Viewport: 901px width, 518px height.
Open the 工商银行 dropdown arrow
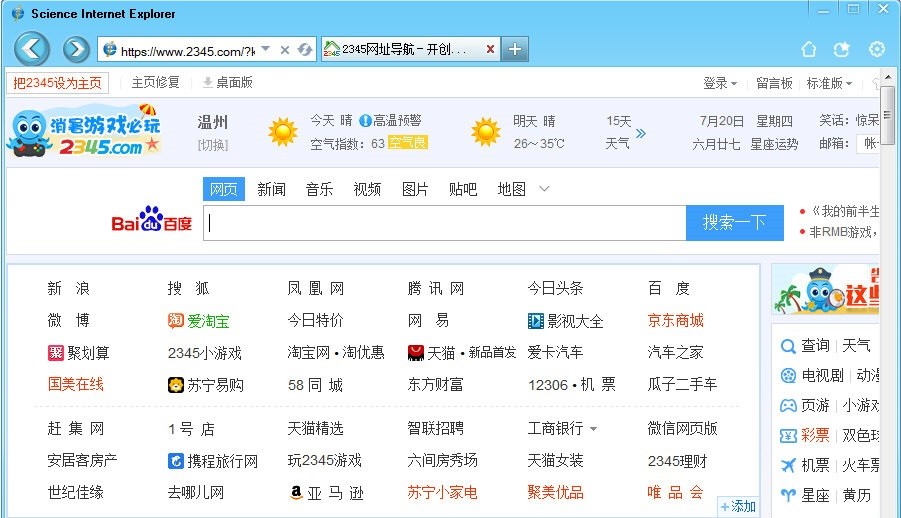pyautogui.click(x=593, y=429)
